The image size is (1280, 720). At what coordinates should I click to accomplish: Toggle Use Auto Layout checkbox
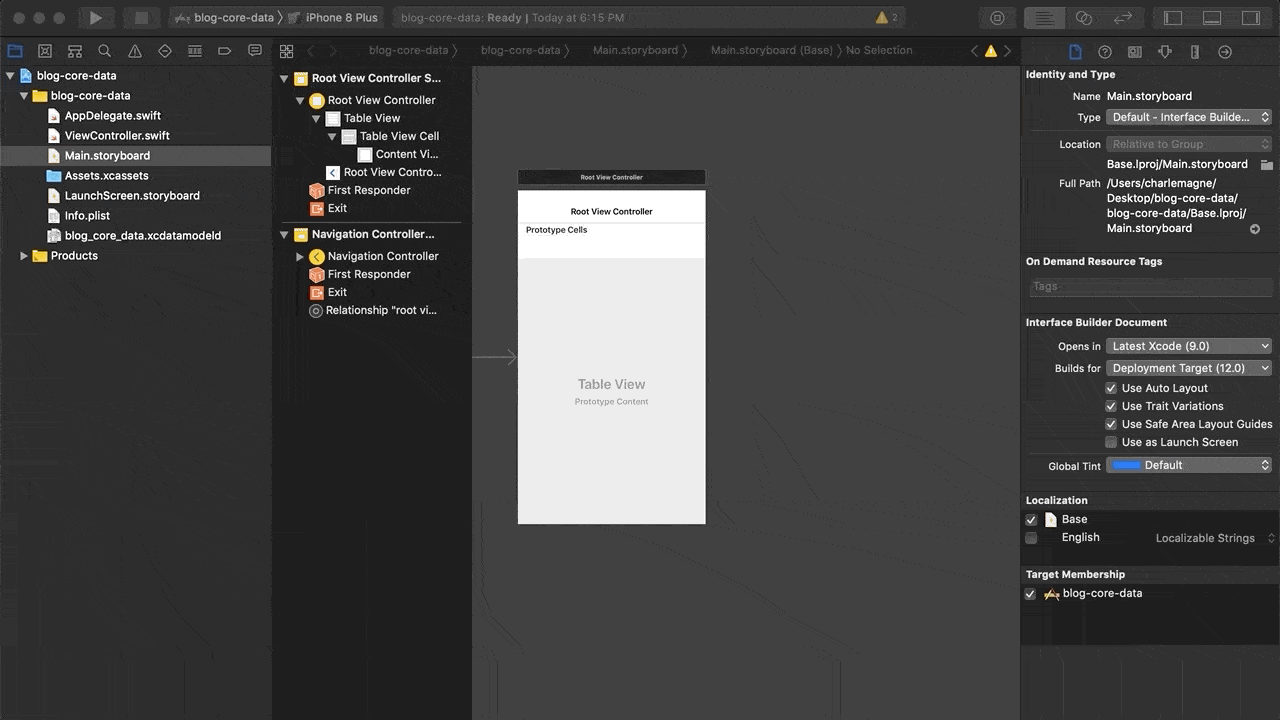point(1111,388)
